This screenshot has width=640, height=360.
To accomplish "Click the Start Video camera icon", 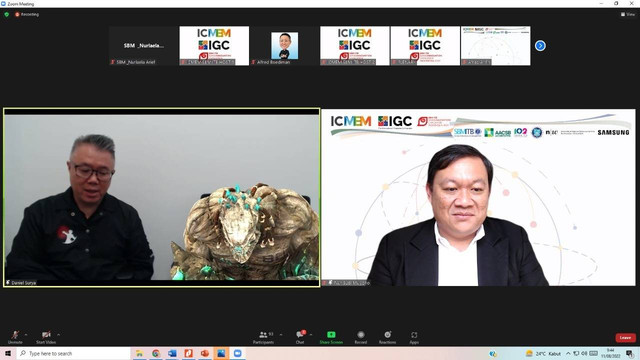I will (x=46, y=335).
